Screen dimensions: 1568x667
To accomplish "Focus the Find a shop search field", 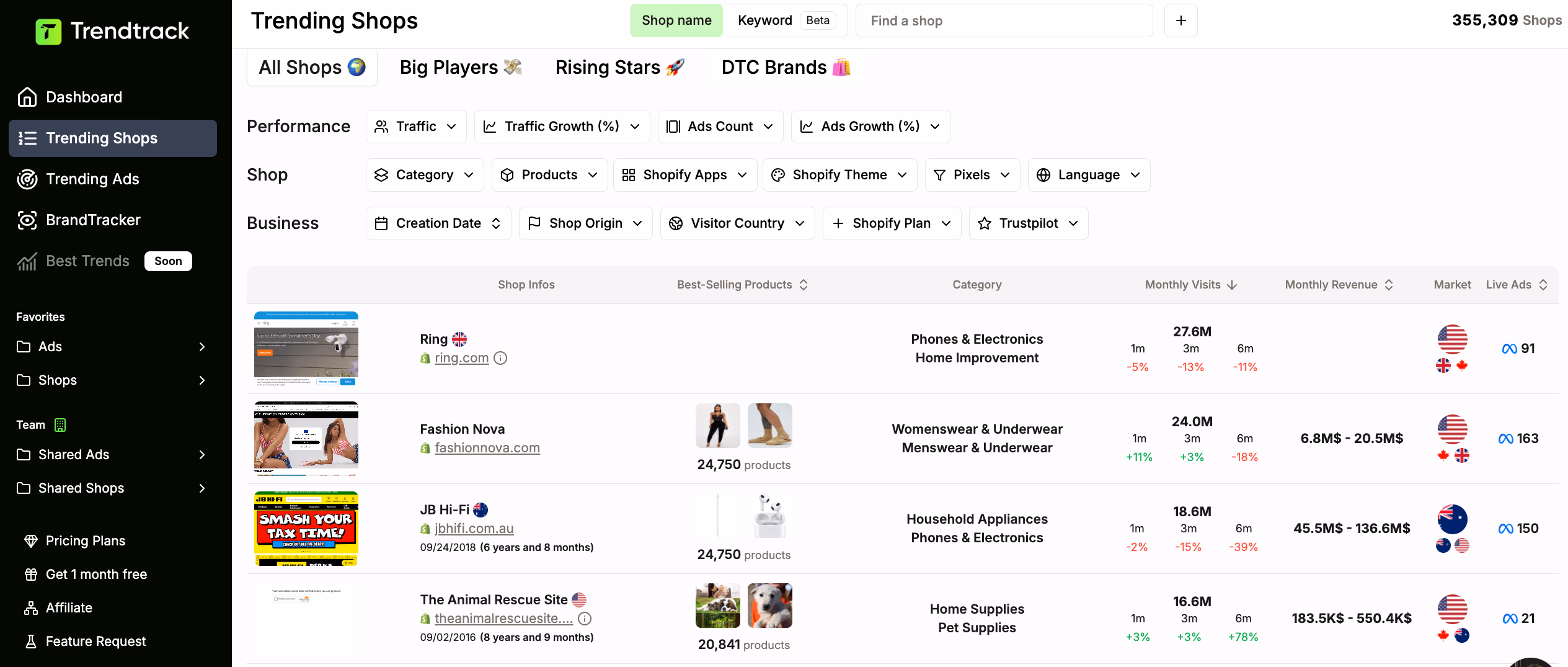I will (x=1004, y=20).
